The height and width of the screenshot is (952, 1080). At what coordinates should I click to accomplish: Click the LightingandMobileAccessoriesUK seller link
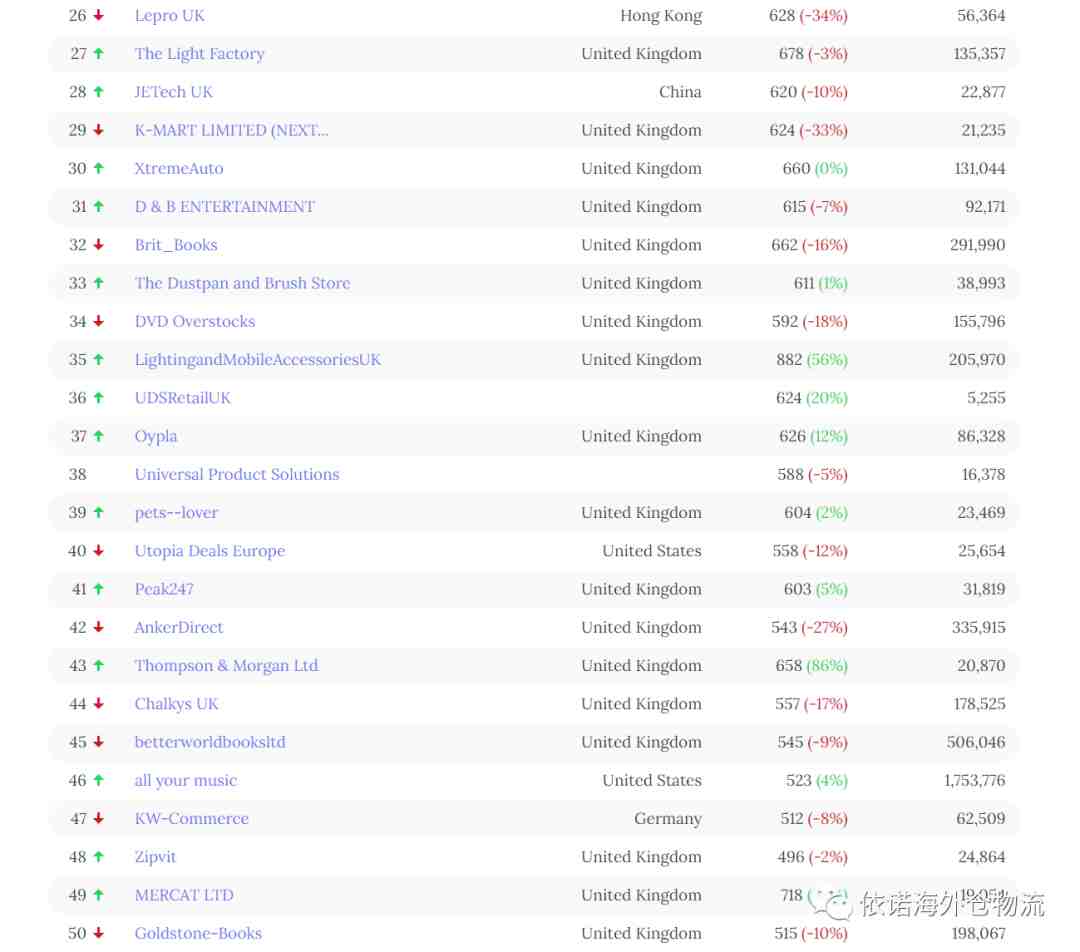pos(258,360)
